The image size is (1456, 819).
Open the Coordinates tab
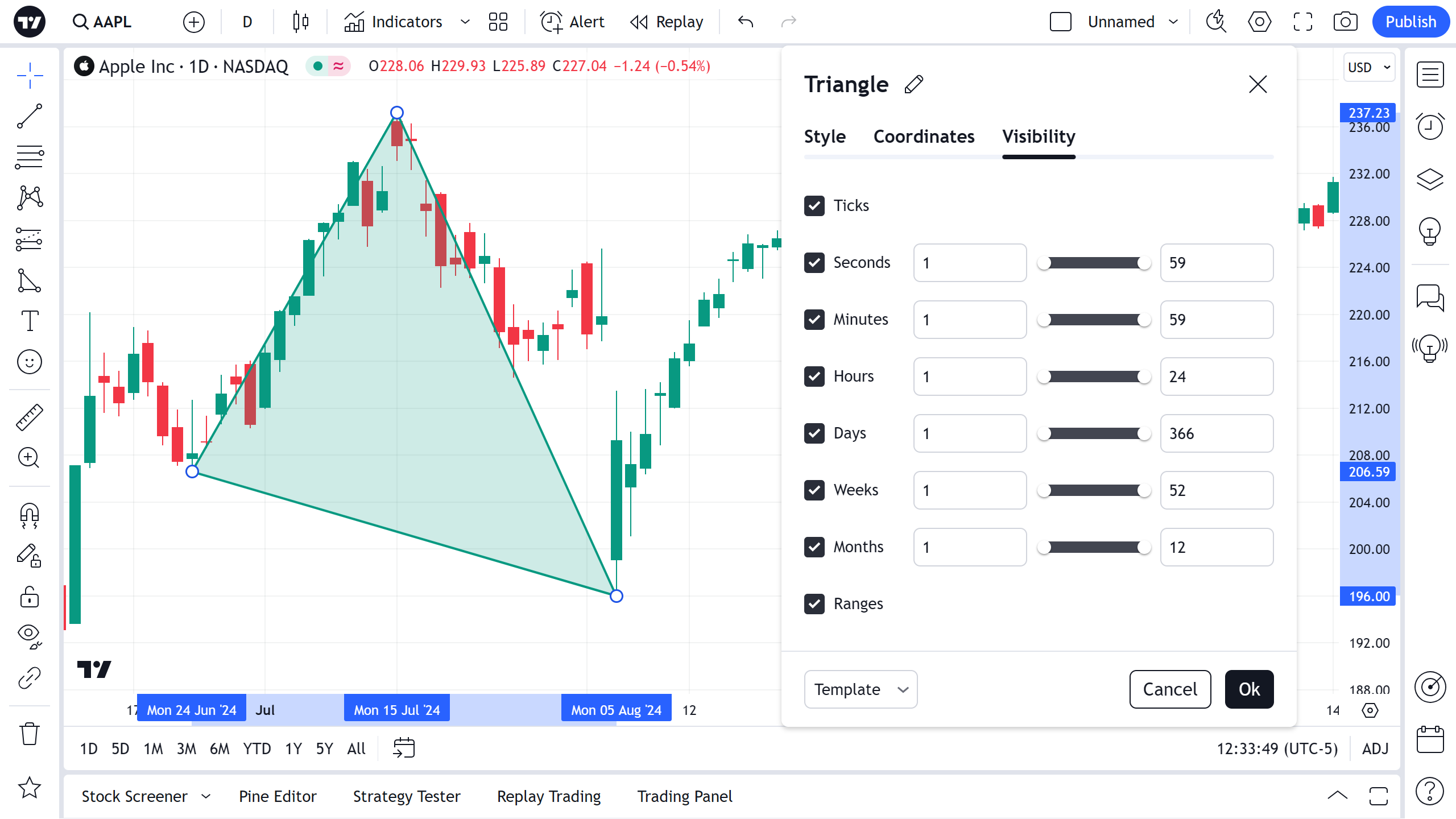tap(924, 136)
